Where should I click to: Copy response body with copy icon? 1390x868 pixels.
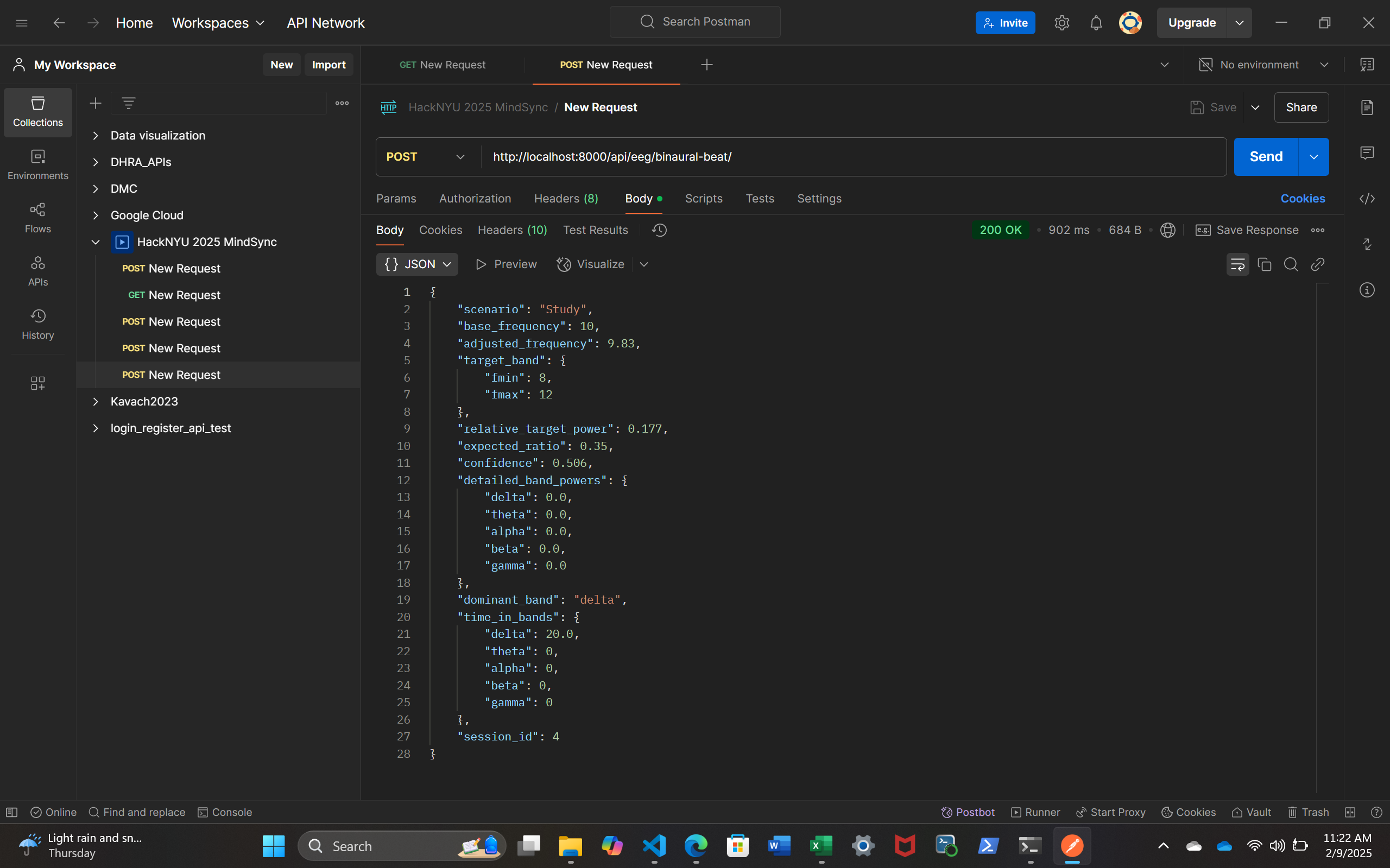pos(1264,264)
